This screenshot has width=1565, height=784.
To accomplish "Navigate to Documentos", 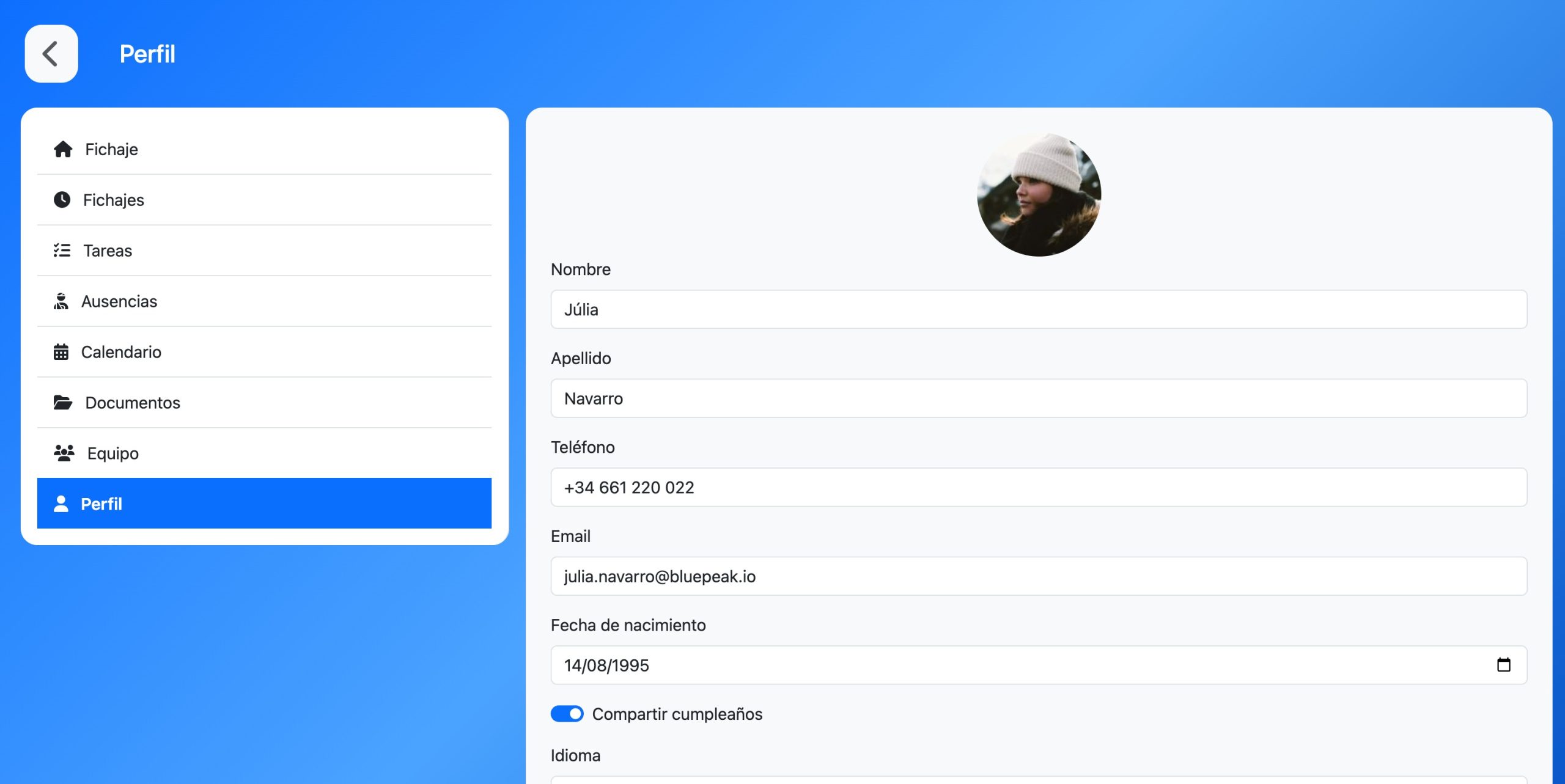I will pyautogui.click(x=264, y=403).
